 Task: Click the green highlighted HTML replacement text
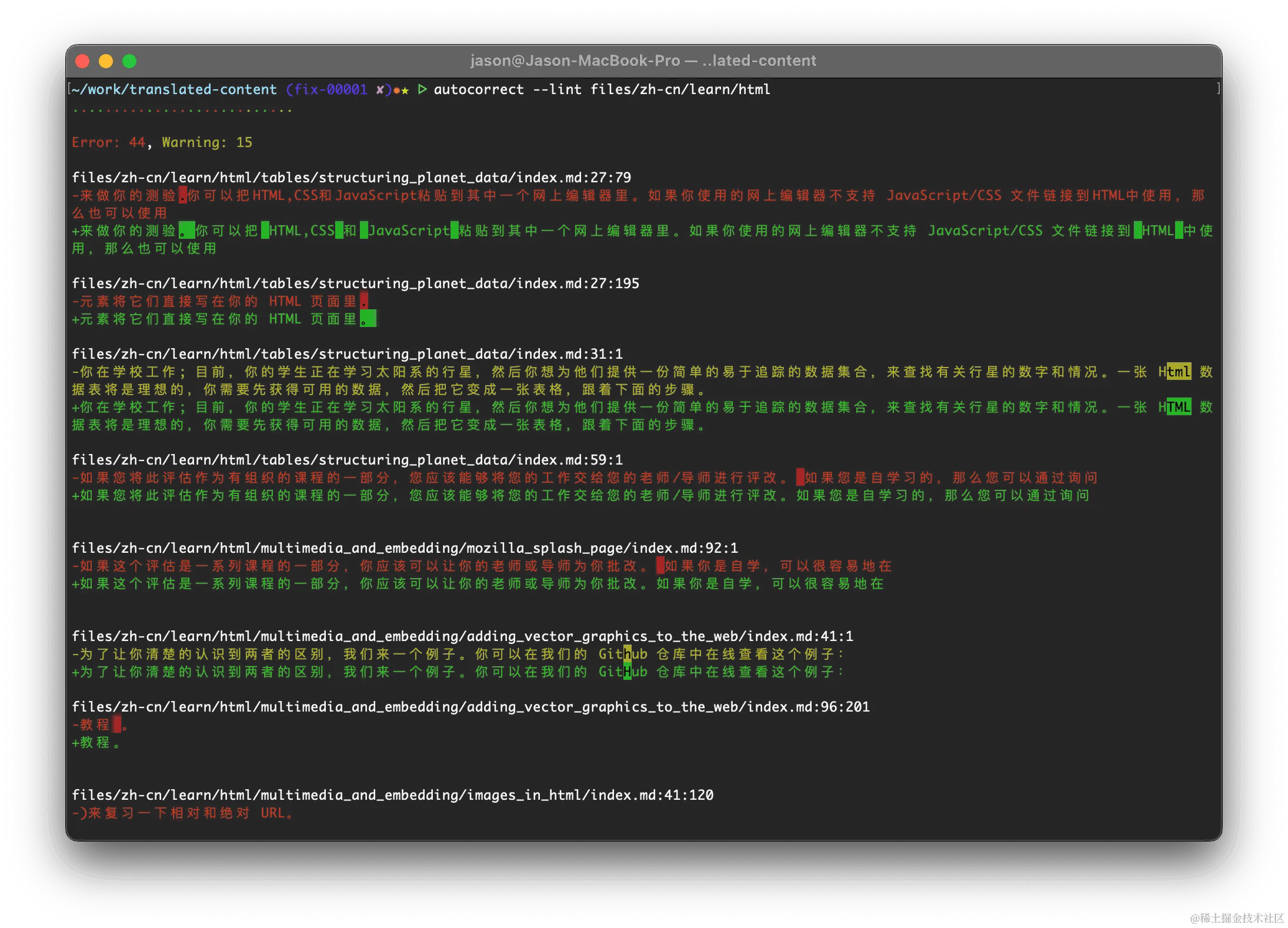[1179, 407]
